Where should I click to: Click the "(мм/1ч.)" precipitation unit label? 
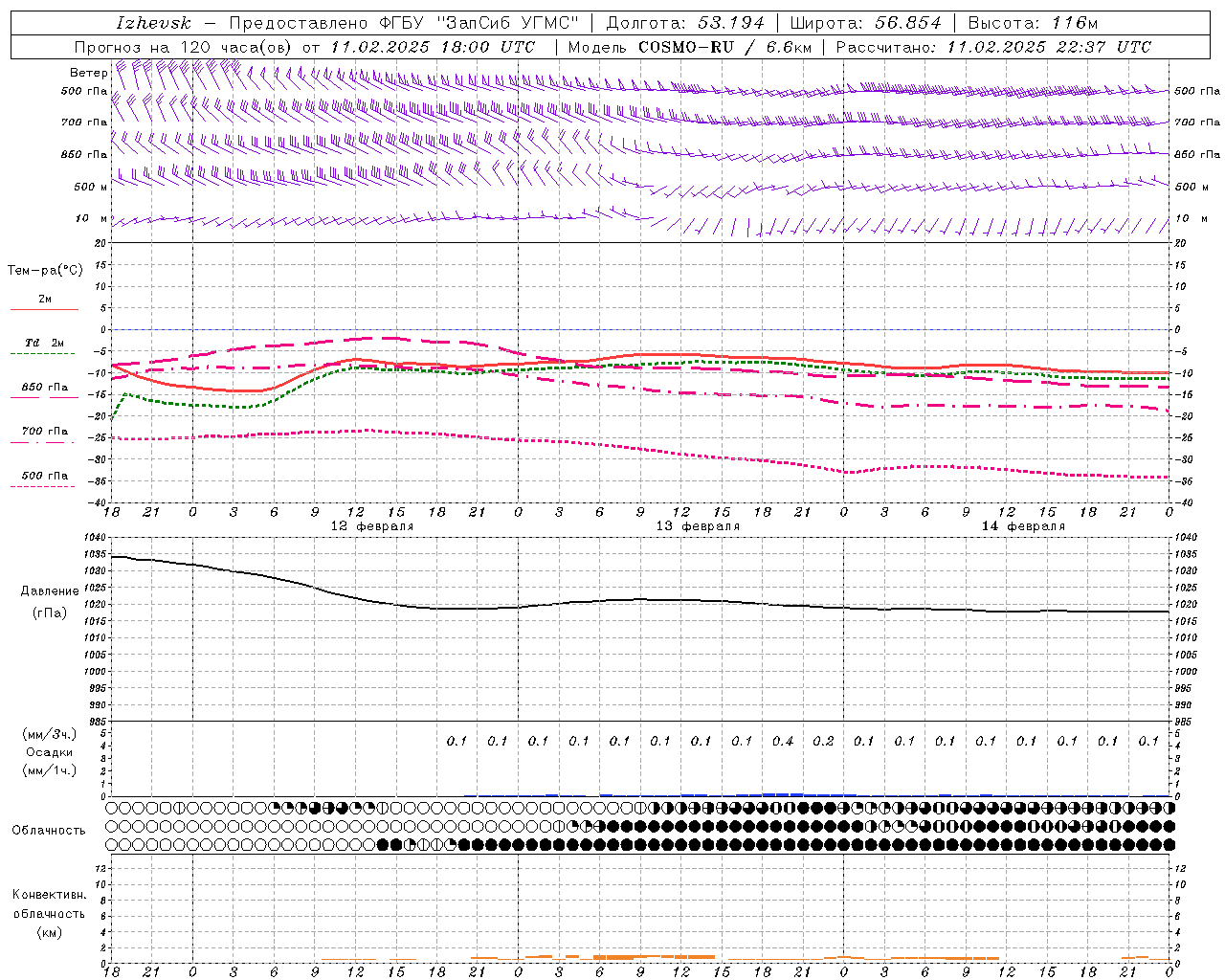pyautogui.click(x=50, y=770)
